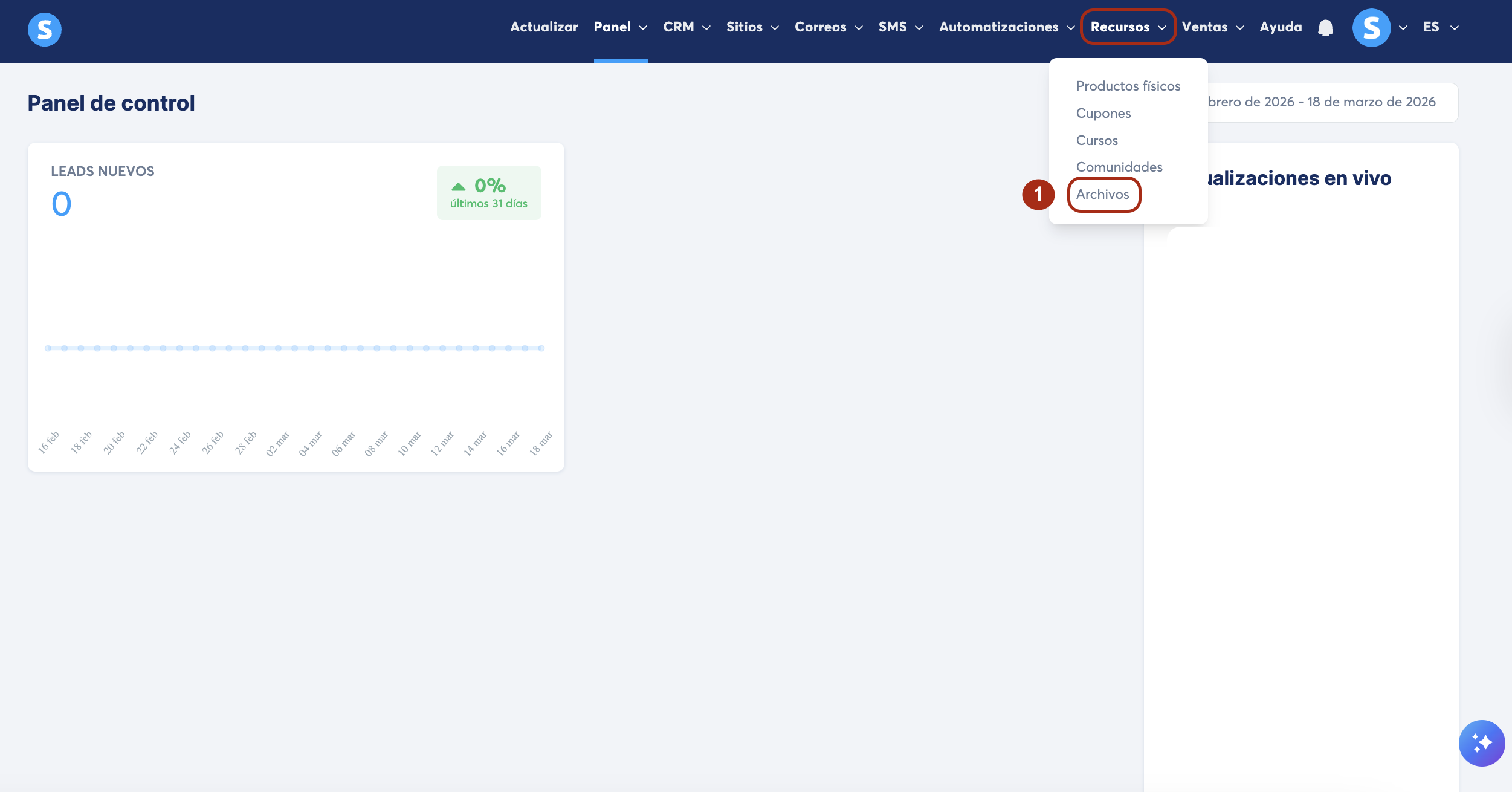
Task: Click the user profile avatar
Action: point(1371,28)
